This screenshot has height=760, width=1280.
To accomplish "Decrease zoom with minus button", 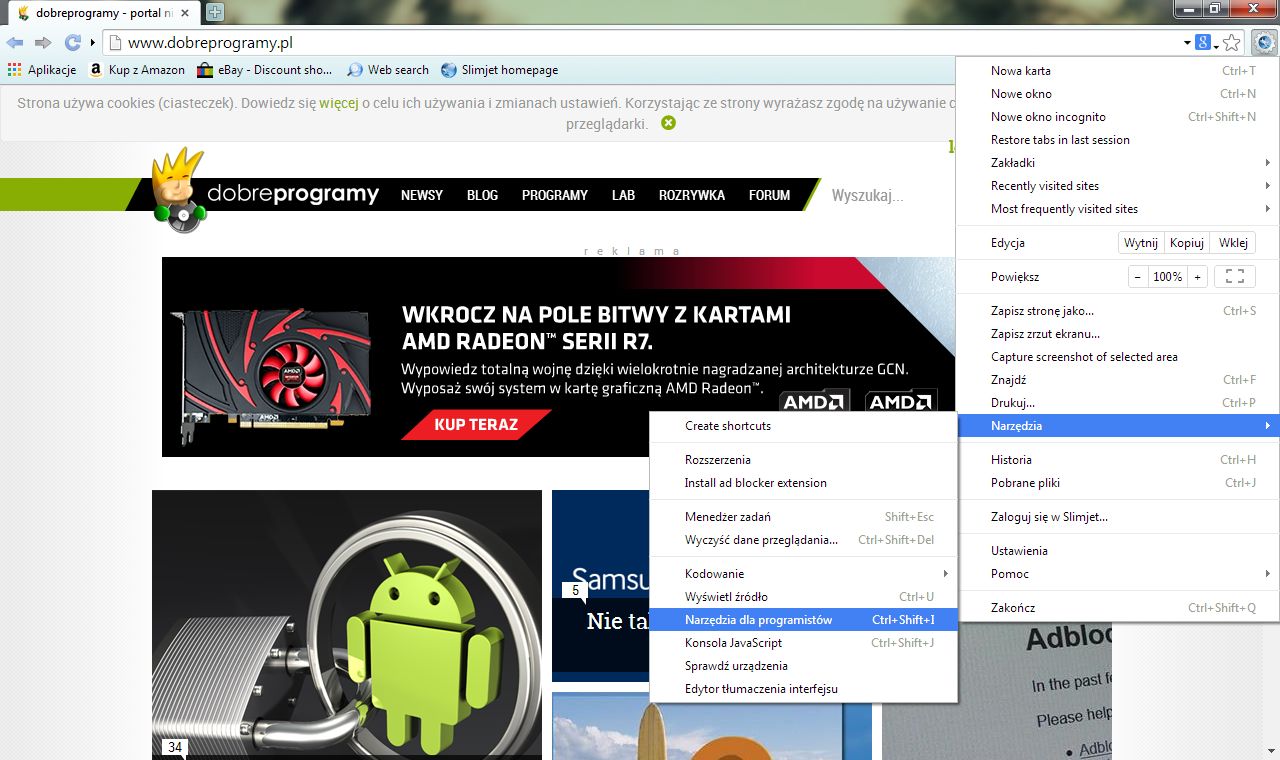I will [x=1137, y=277].
